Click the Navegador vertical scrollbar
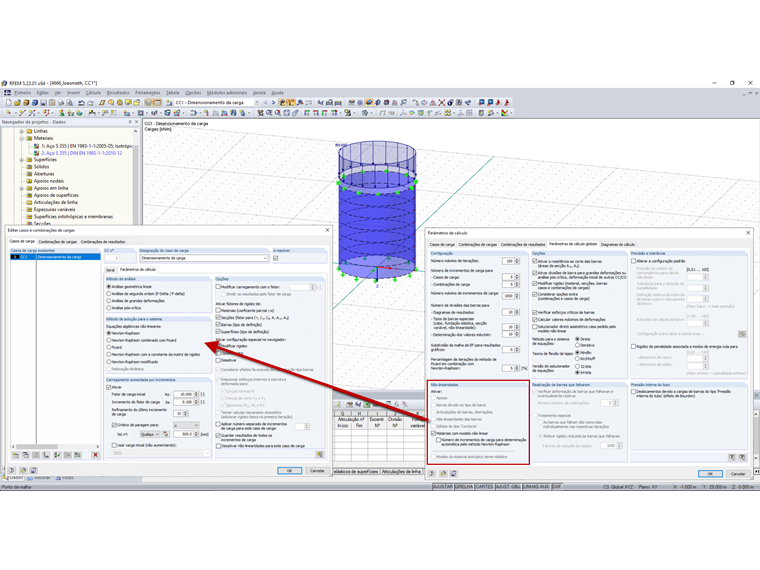The width and height of the screenshot is (760, 570). (135, 175)
